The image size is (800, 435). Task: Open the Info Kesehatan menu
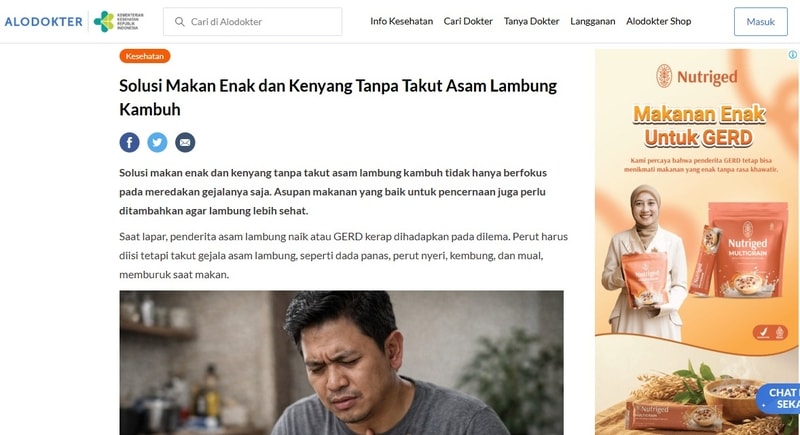click(402, 21)
